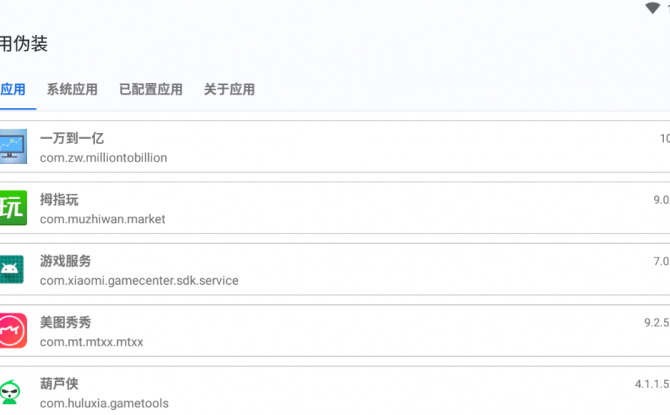Open the 拇指玩 app entry
The height and width of the screenshot is (415, 670).
point(335,208)
